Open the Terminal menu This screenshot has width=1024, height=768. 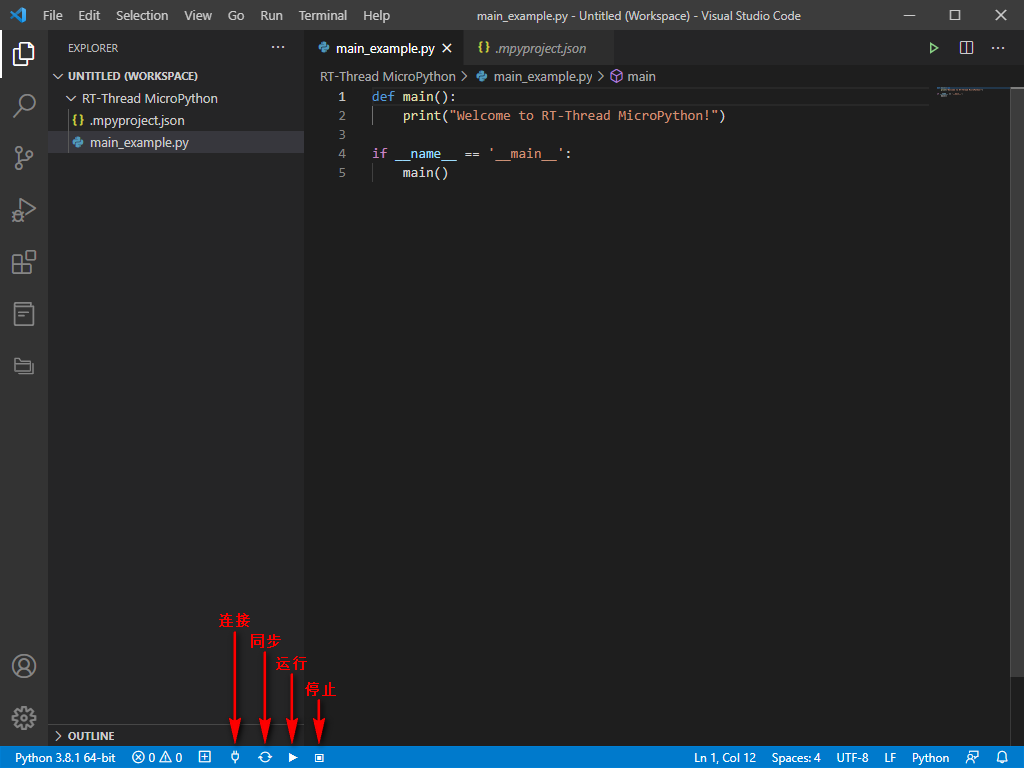coord(323,15)
